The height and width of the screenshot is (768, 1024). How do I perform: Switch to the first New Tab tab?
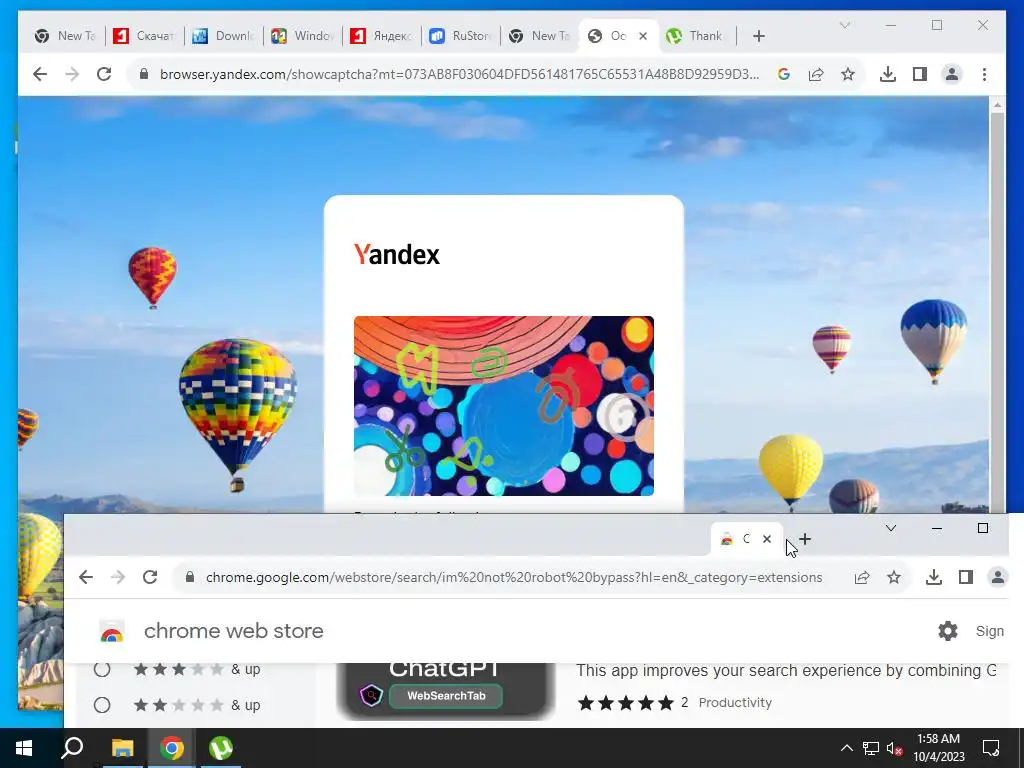coord(65,37)
